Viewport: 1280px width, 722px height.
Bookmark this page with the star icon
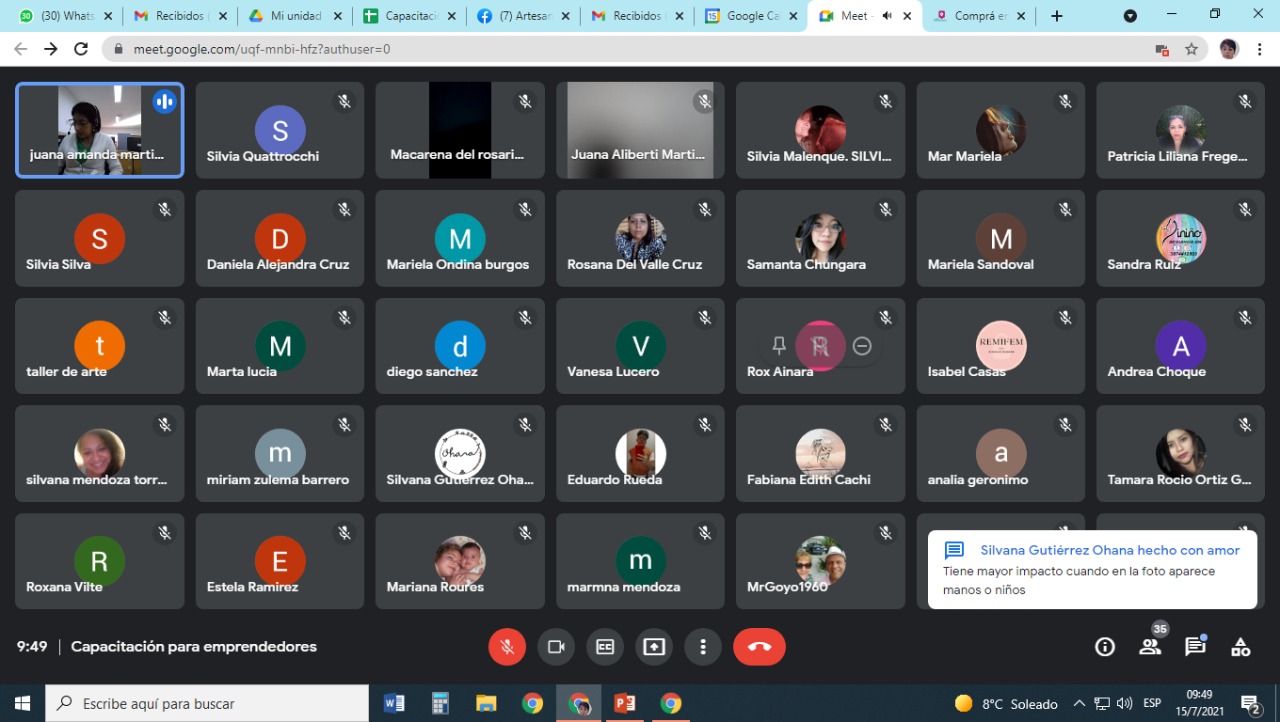(1191, 49)
